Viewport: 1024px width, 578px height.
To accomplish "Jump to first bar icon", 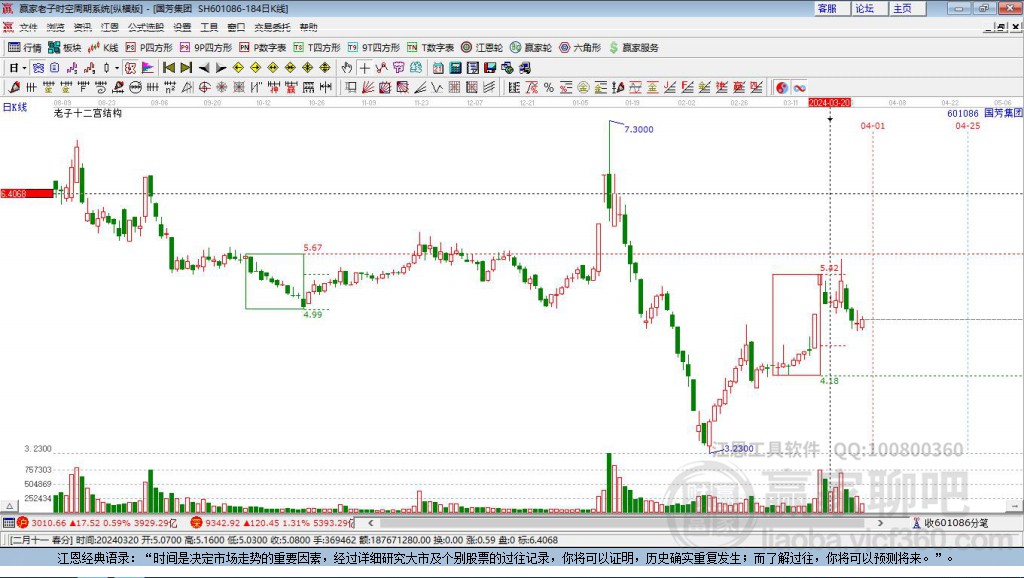I will click(x=168, y=68).
